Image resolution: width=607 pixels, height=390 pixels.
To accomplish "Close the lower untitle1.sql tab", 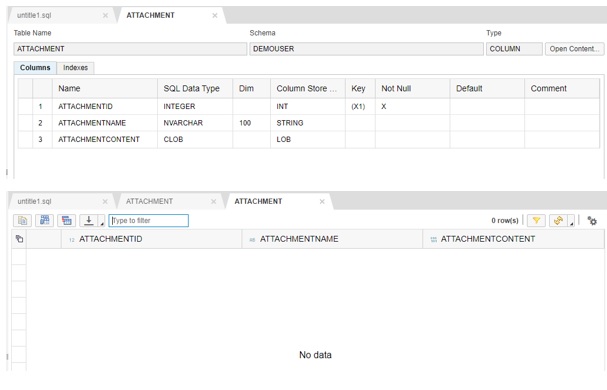I will [x=105, y=201].
